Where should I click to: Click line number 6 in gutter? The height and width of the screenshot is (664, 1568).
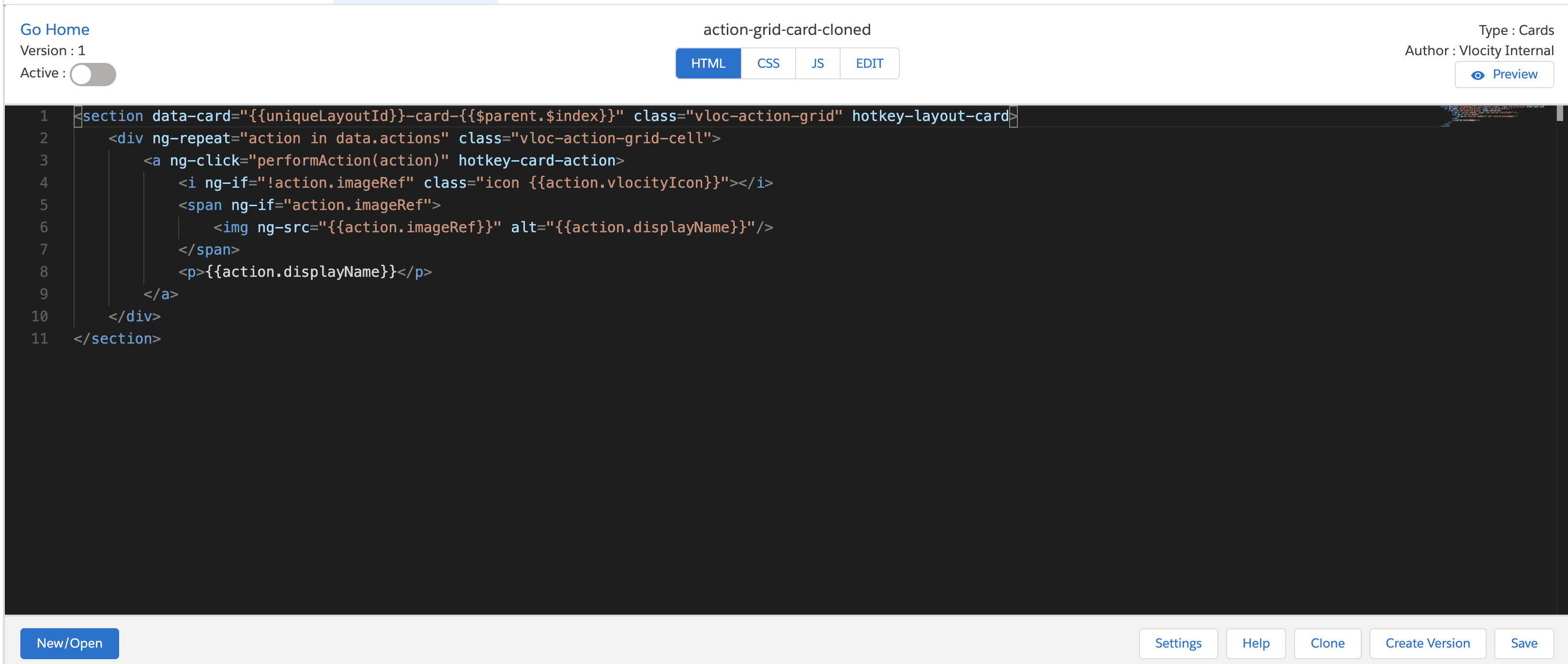point(44,227)
